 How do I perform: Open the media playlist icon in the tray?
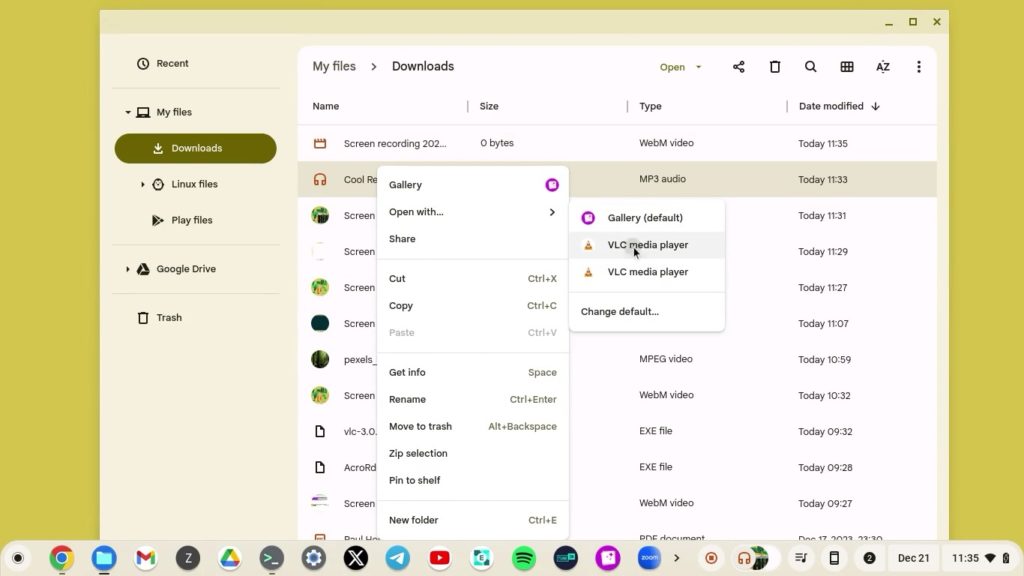801,558
